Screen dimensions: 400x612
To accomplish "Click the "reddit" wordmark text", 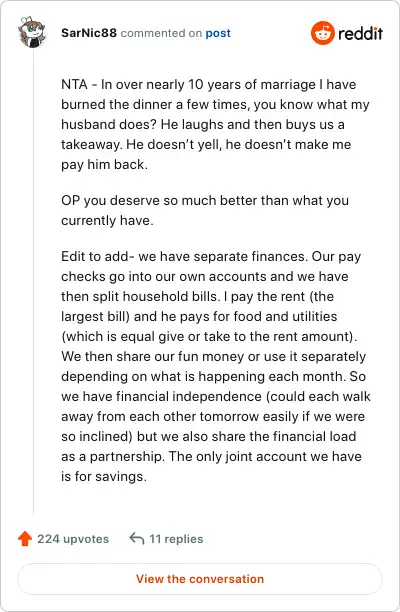I will pyautogui.click(x=361, y=34).
